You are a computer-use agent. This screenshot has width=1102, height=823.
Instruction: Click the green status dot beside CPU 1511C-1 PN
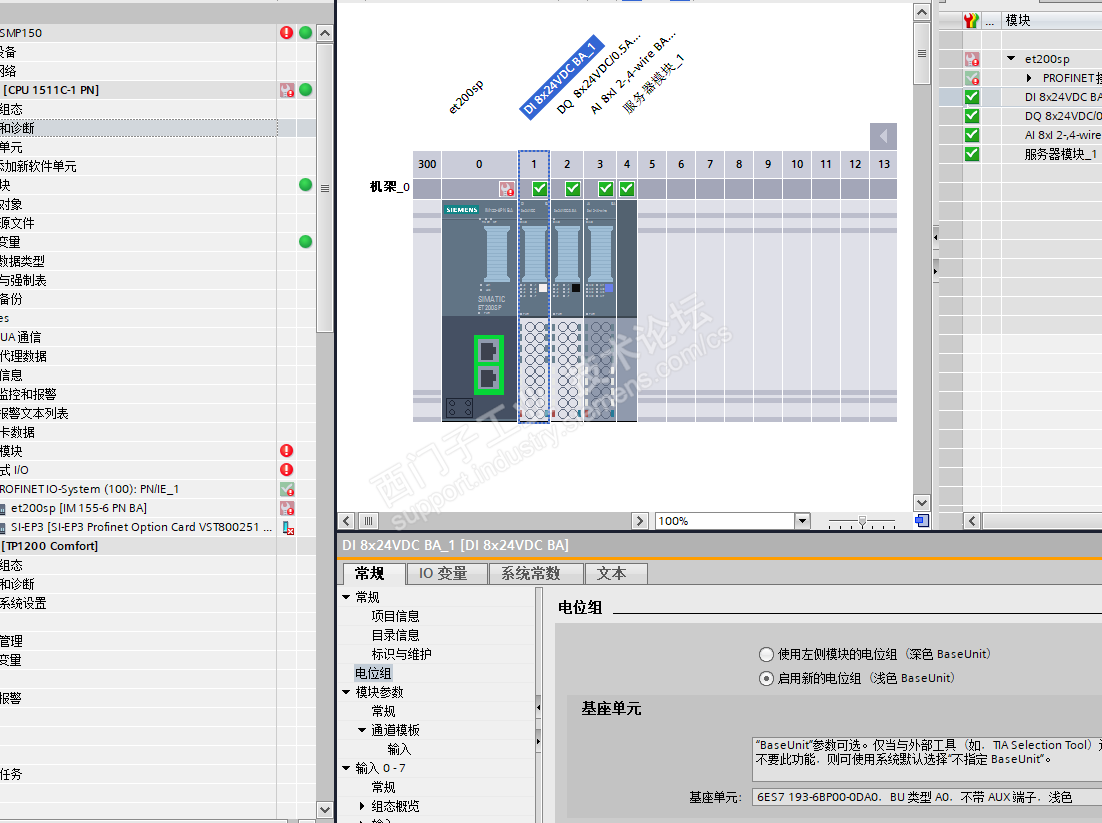(306, 89)
